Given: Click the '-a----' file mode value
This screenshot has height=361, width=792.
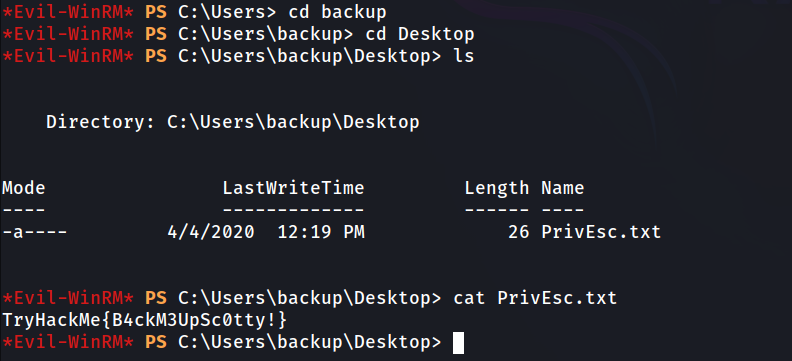Looking at the screenshot, I should 34,232.
